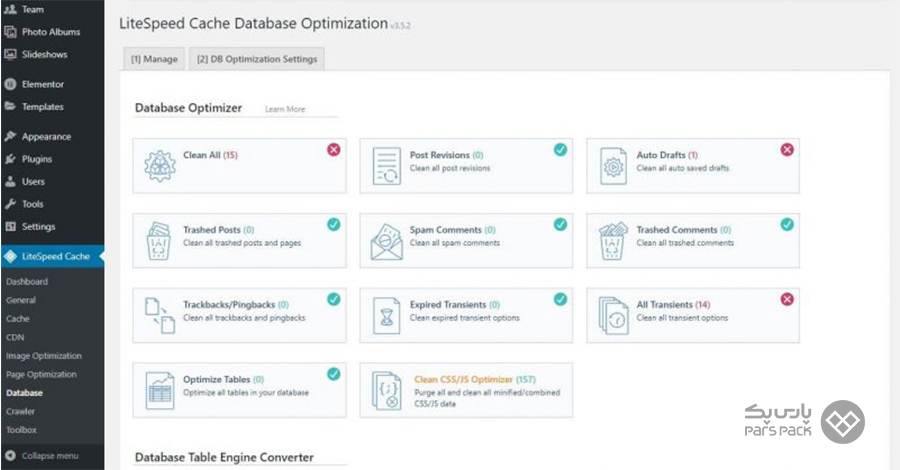Screen dimensions: 900x470
Task: Click the Clean All gear icon
Action: tap(160, 166)
